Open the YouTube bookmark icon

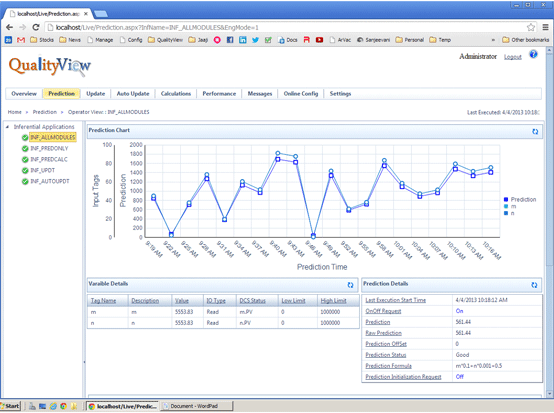tap(319, 40)
